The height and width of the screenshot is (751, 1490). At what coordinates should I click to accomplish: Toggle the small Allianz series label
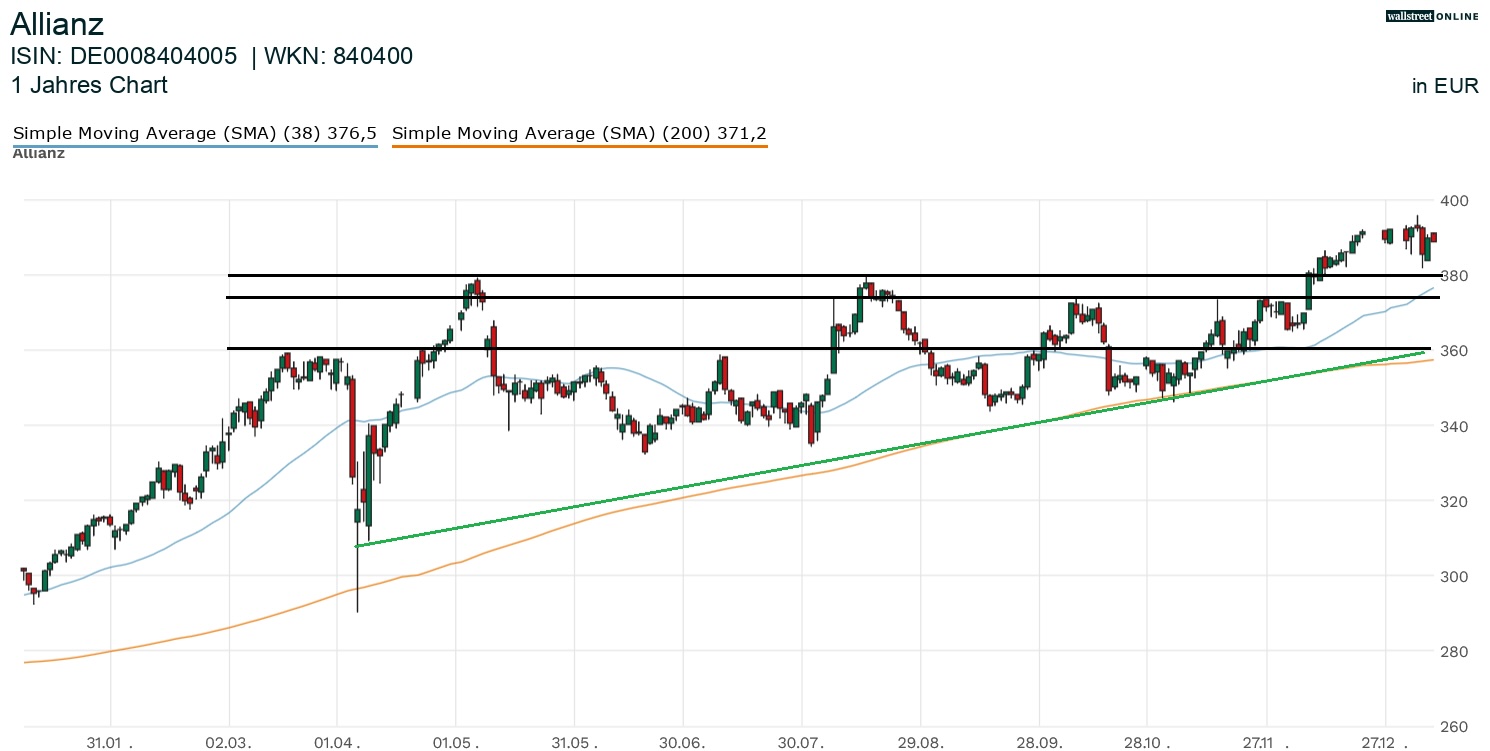click(x=38, y=154)
